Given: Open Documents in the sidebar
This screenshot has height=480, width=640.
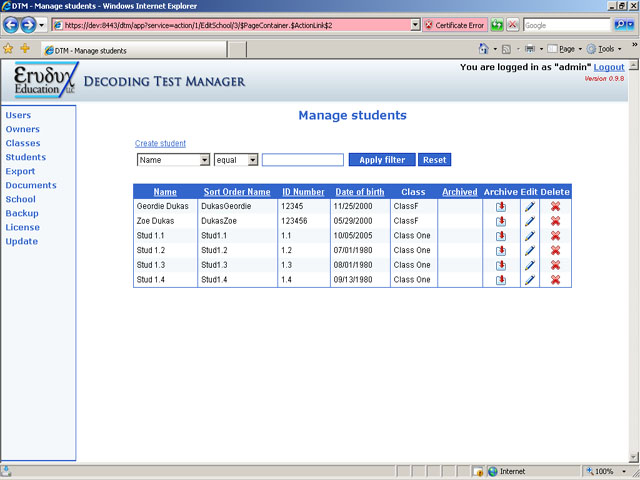Looking at the screenshot, I should click(31, 185).
